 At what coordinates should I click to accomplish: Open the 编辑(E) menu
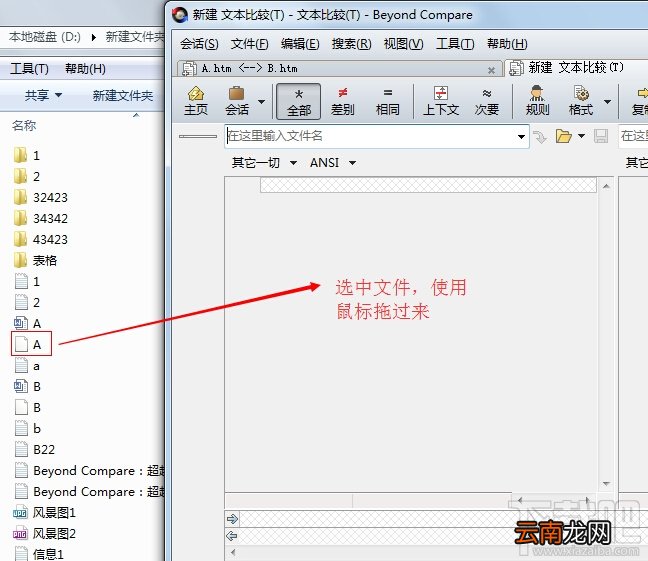point(300,44)
